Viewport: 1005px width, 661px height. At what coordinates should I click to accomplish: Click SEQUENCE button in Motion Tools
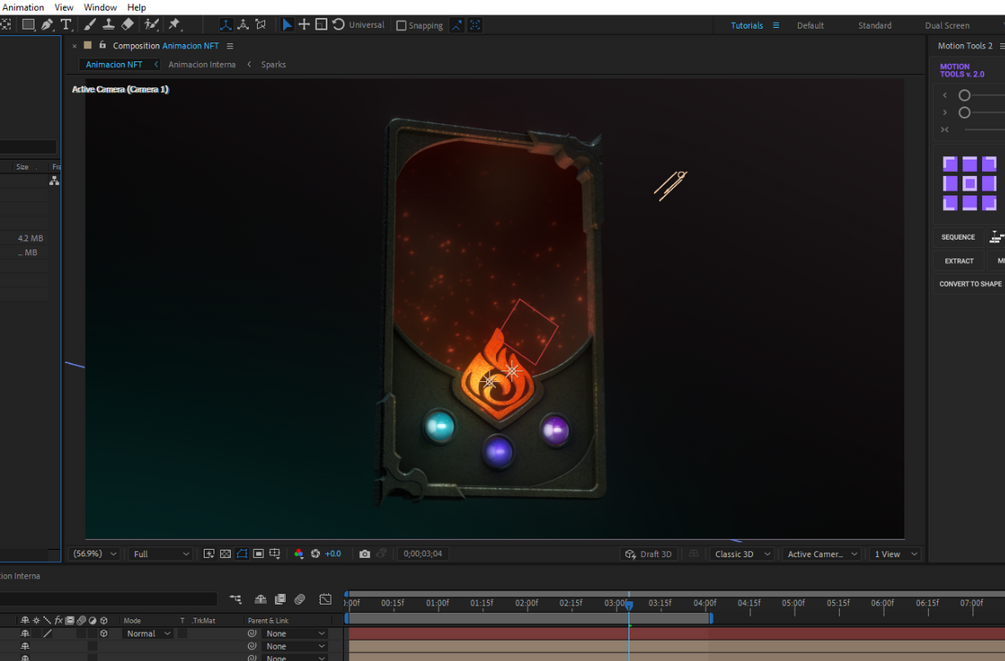pyautogui.click(x=958, y=237)
